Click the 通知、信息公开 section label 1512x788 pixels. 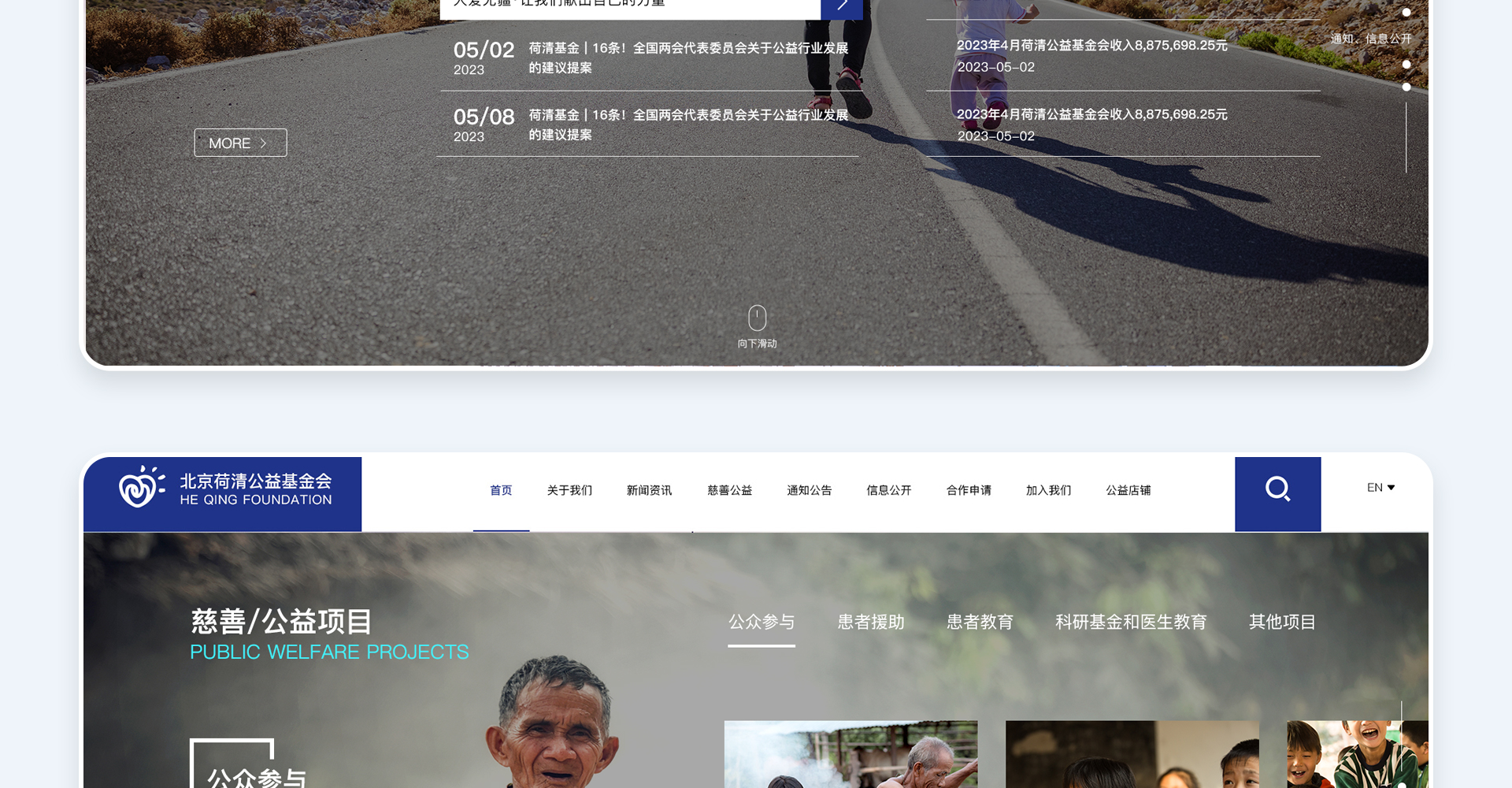[x=1370, y=39]
